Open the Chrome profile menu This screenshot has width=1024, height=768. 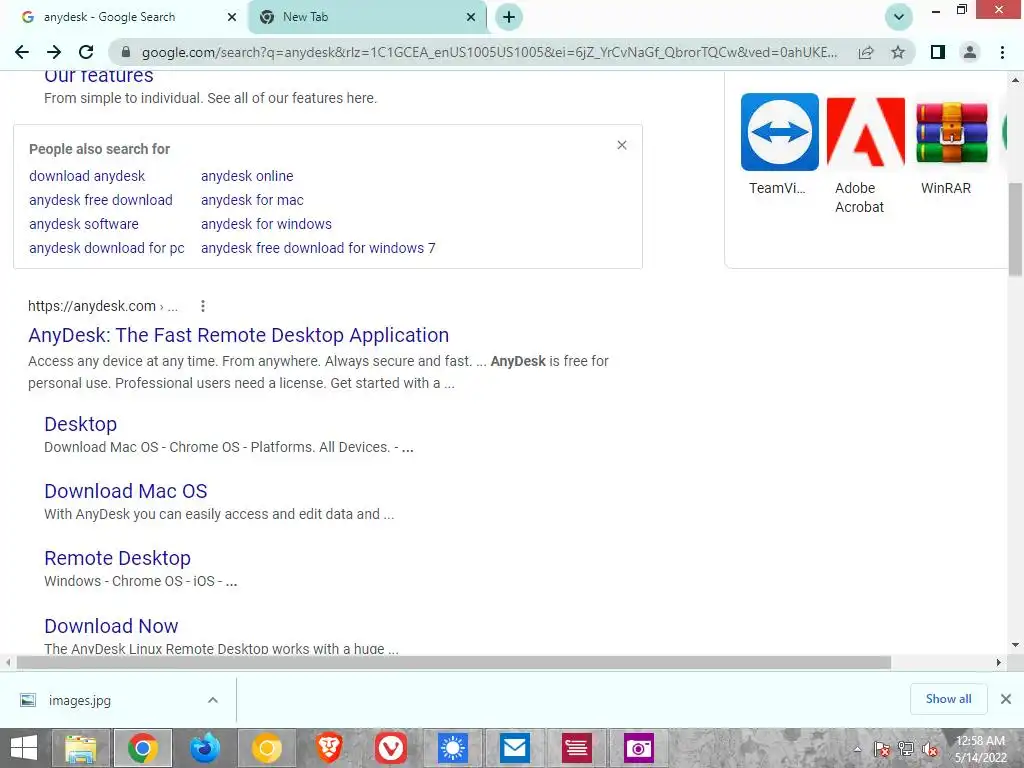click(970, 52)
